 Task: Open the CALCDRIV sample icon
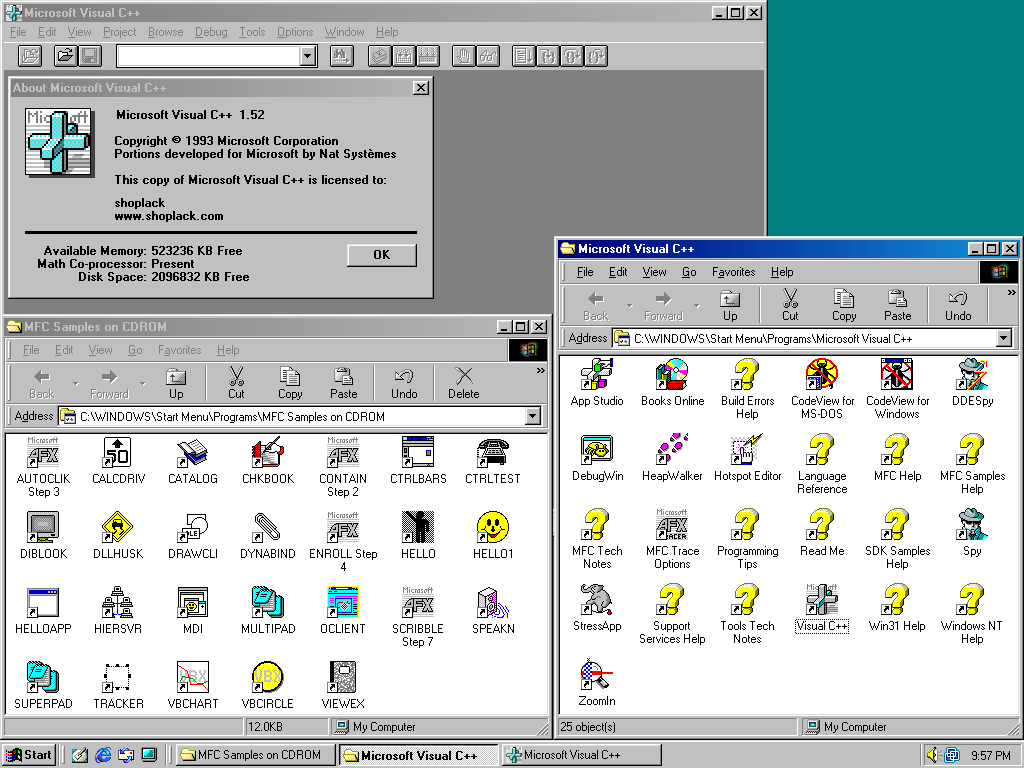[x=118, y=451]
